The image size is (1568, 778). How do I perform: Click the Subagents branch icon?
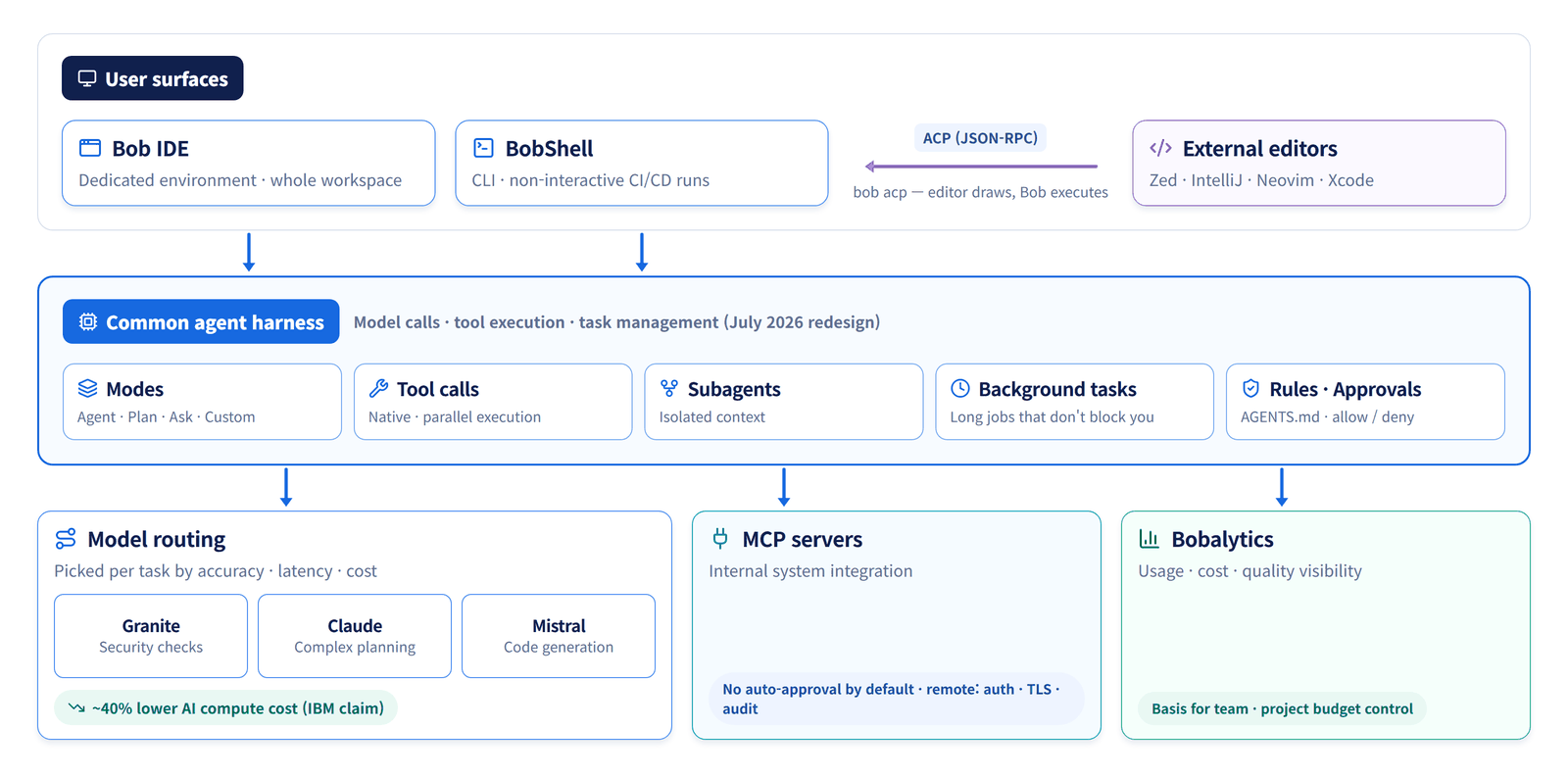(669, 388)
